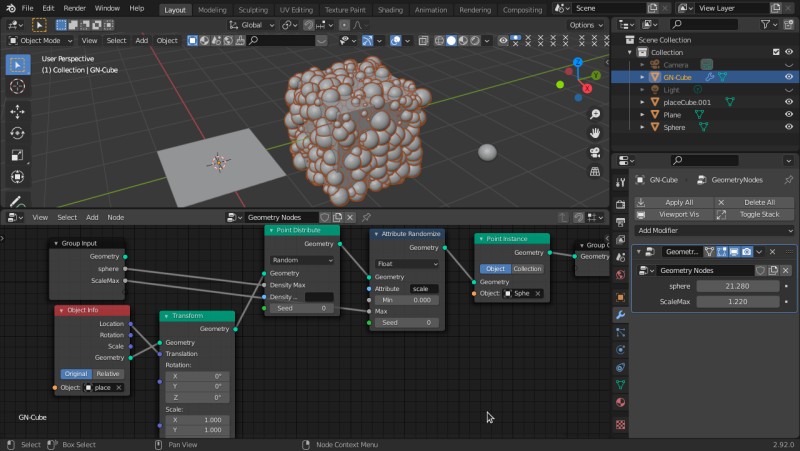
Task: Adjust Min value field in Attribute Randomize
Action: pos(407,300)
